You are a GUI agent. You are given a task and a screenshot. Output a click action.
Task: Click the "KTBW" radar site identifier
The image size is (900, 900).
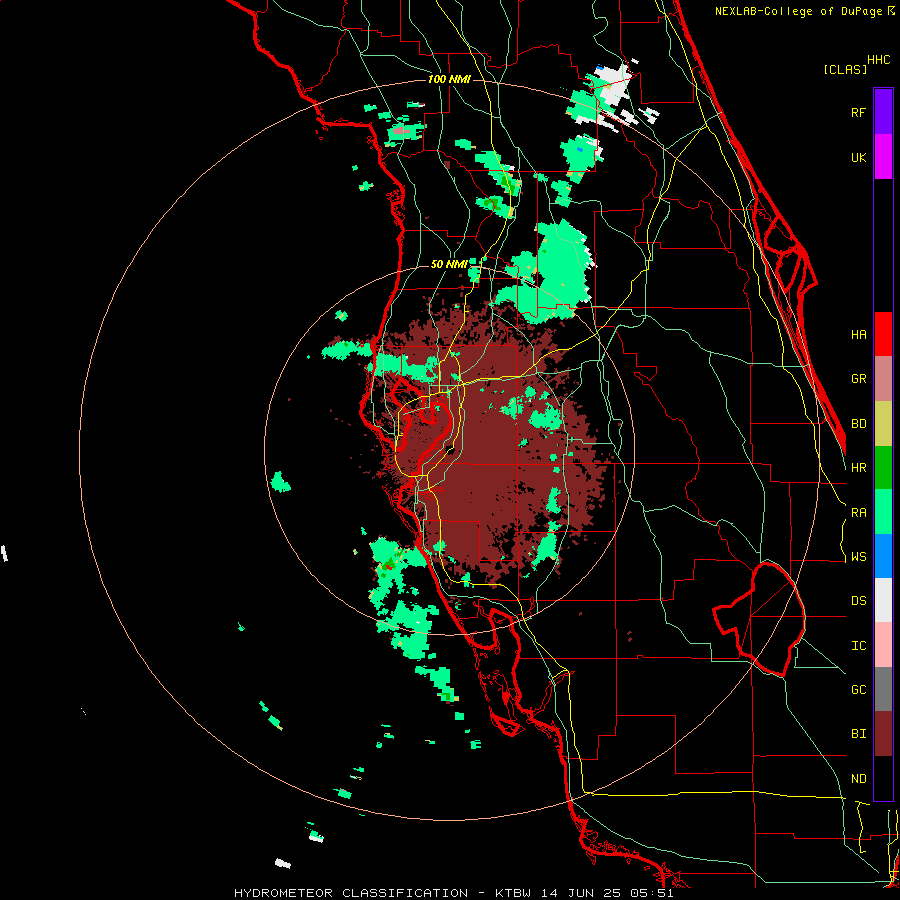(515, 893)
